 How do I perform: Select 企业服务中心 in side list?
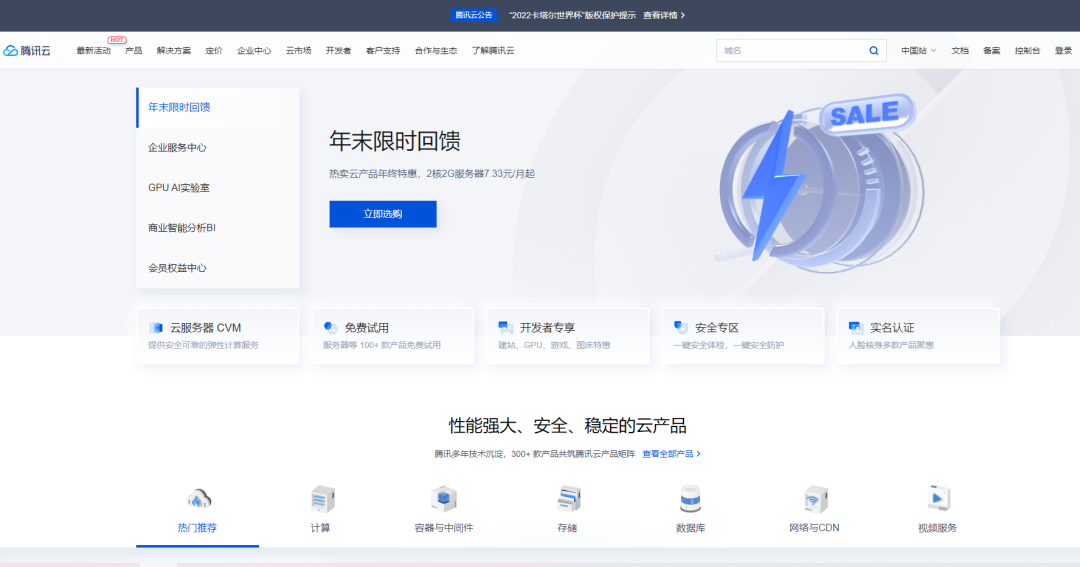(x=218, y=147)
